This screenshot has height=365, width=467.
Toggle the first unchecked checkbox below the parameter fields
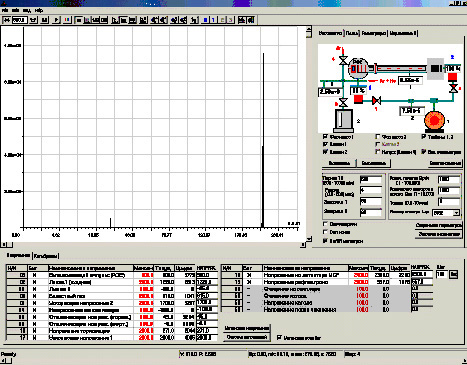pyautogui.click(x=325, y=224)
